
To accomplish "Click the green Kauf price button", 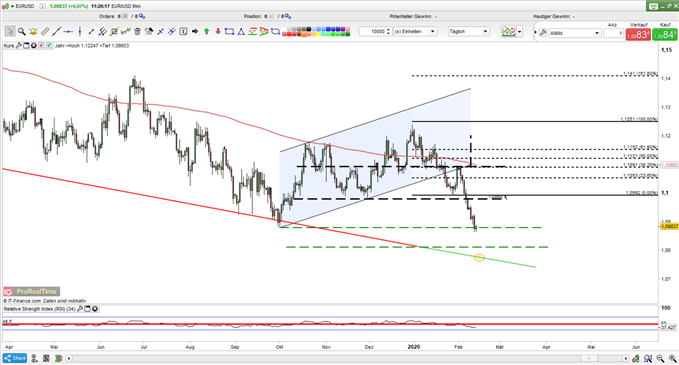I will click(665, 35).
